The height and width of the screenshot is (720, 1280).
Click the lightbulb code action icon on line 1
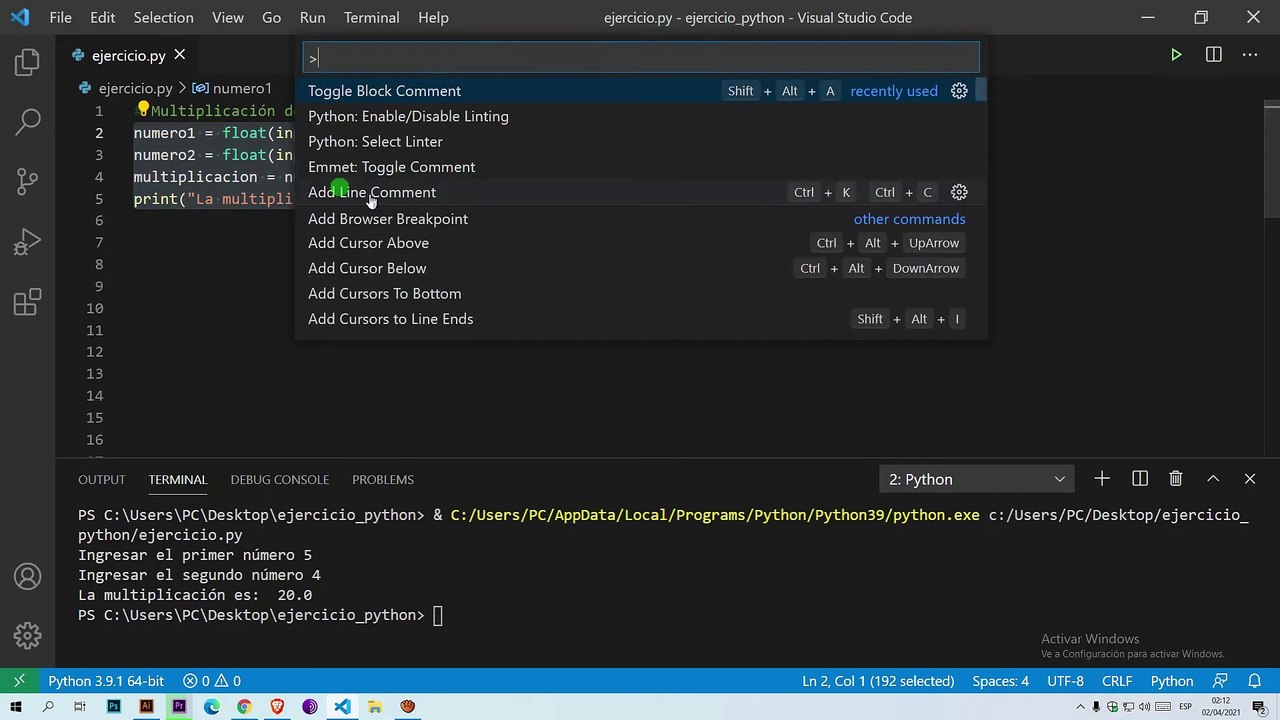[143, 110]
